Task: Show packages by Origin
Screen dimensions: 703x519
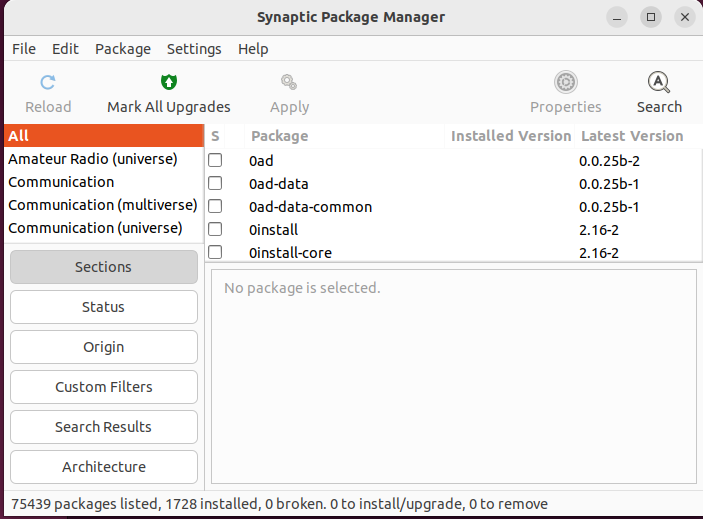Action: 104,347
